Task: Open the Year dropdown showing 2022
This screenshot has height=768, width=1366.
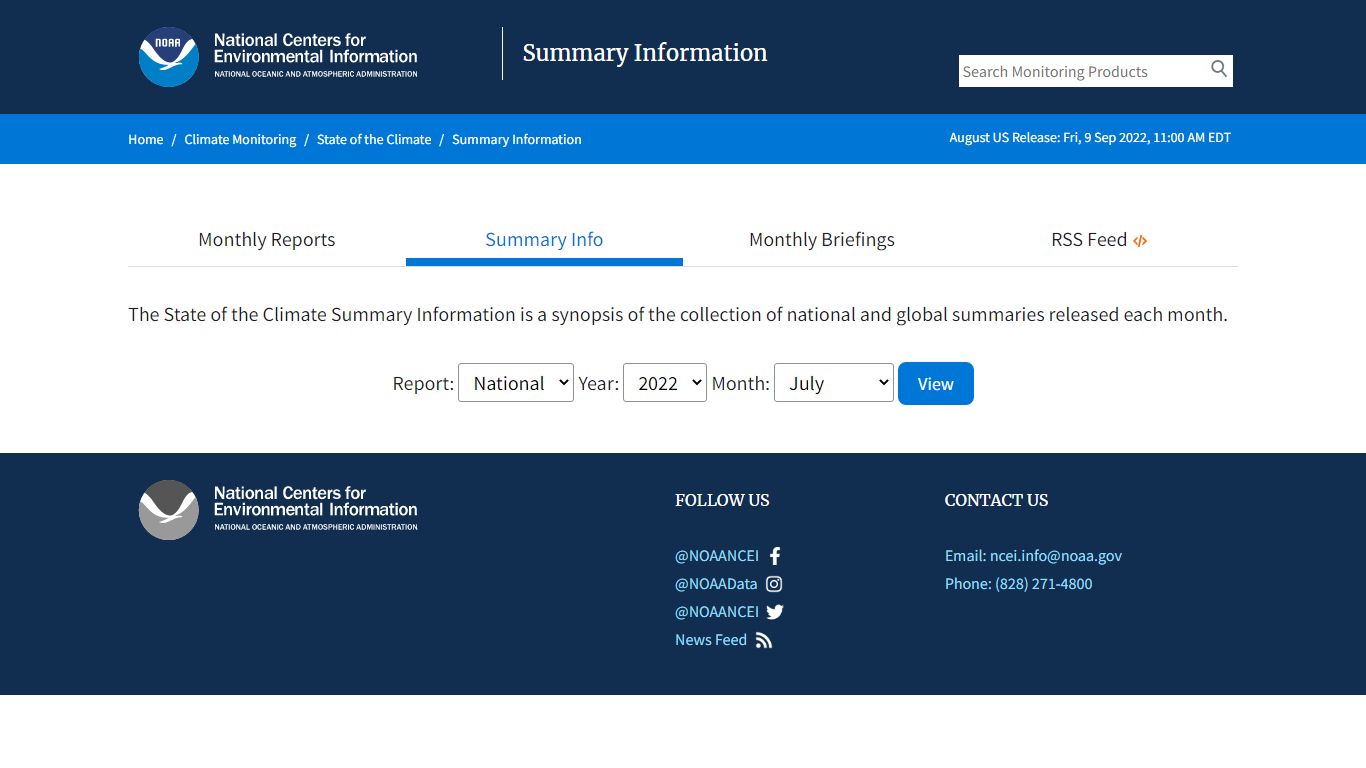Action: tap(665, 383)
